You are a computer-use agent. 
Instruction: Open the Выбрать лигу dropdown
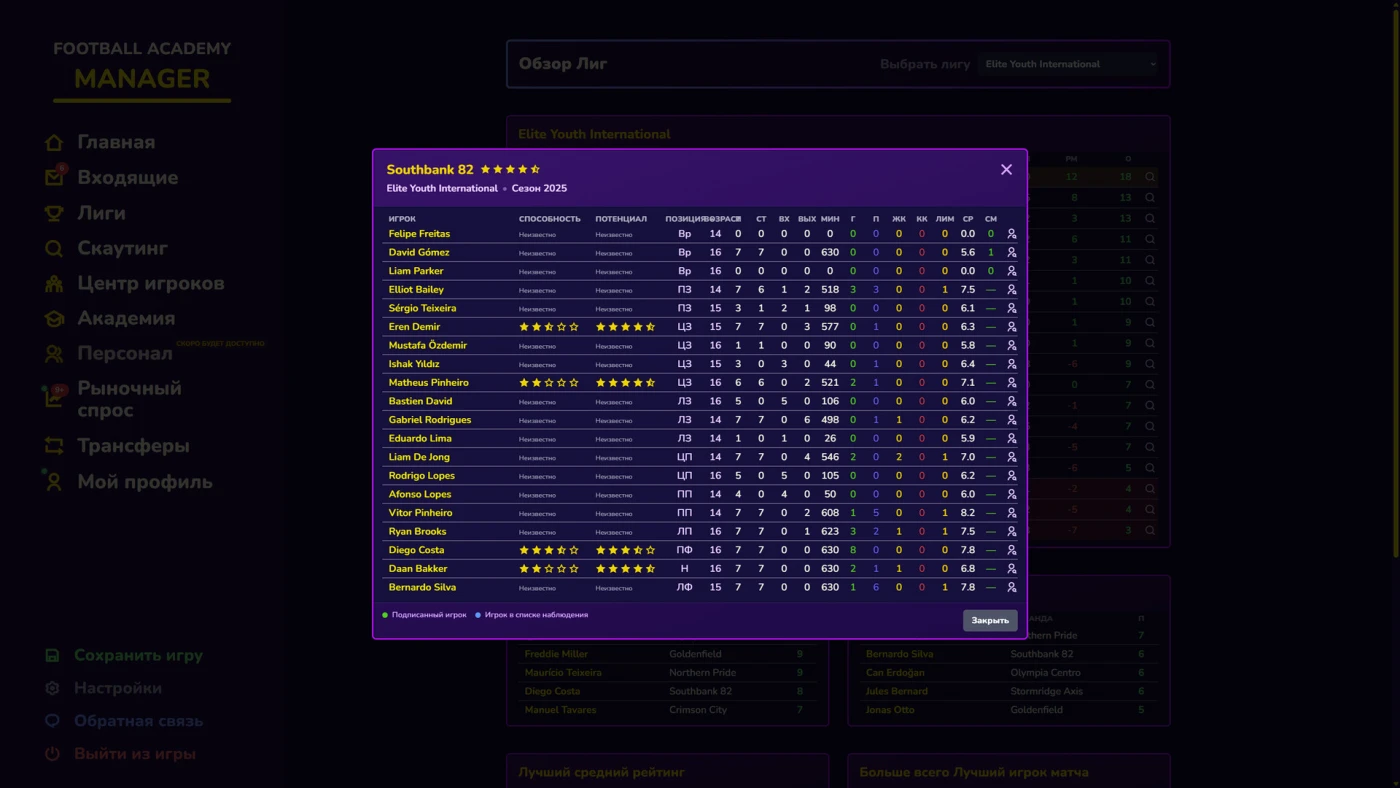coord(1069,64)
